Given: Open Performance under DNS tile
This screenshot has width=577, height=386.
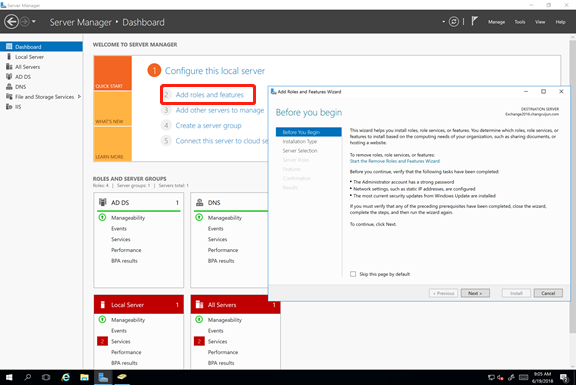Looking at the screenshot, I should 223,250.
